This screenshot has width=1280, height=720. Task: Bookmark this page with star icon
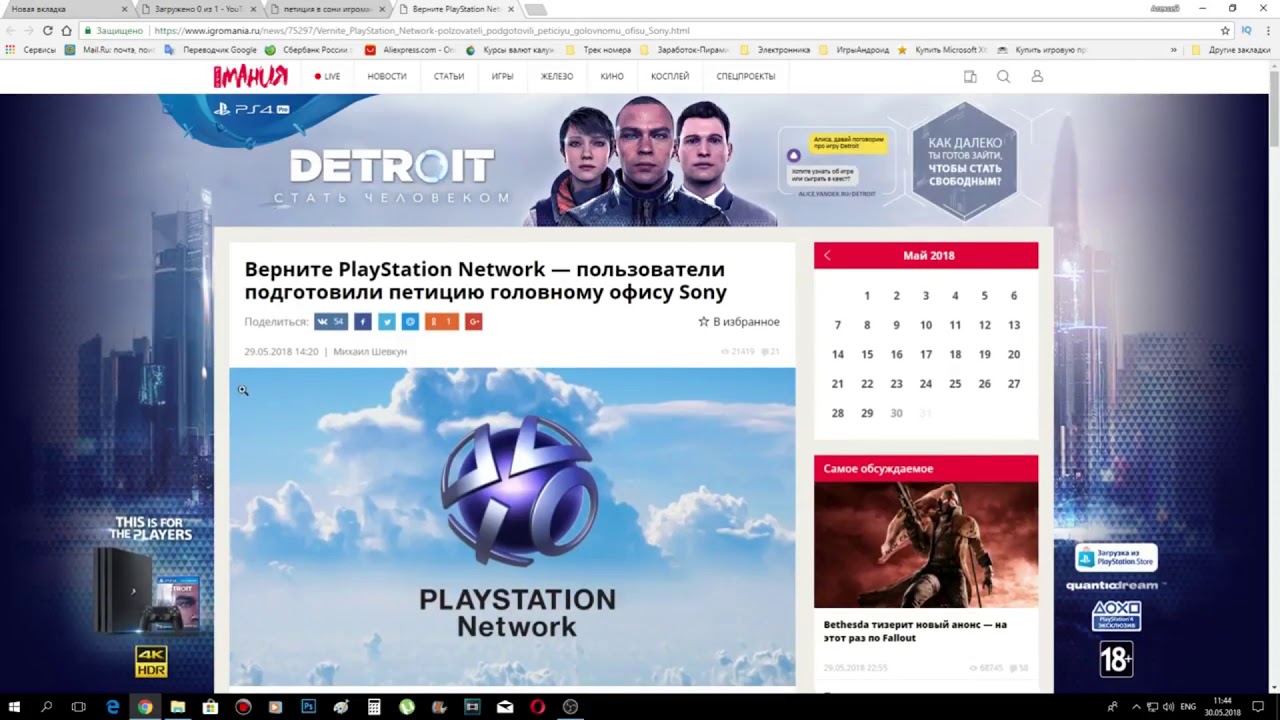(x=1225, y=30)
